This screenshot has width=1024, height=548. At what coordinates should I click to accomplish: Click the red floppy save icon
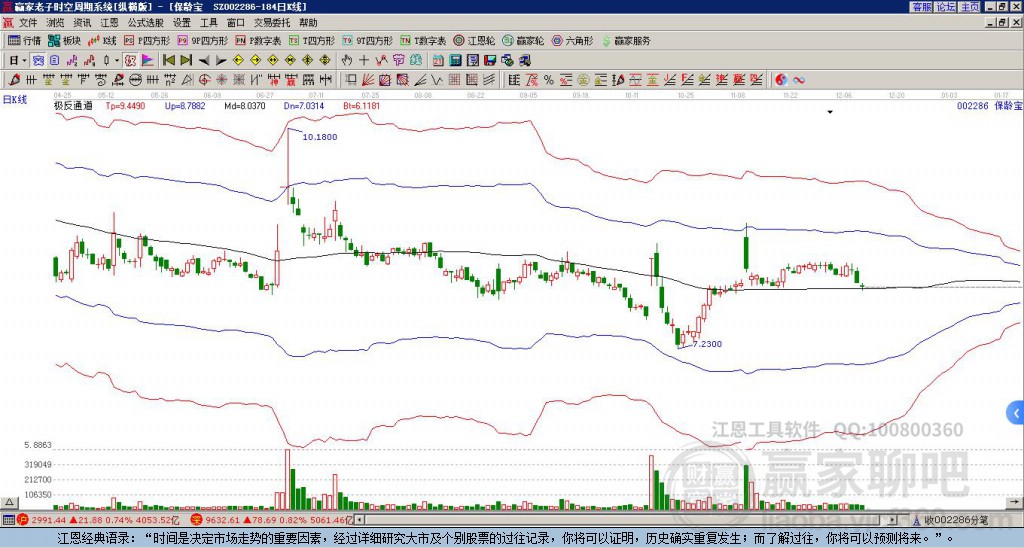coord(490,61)
